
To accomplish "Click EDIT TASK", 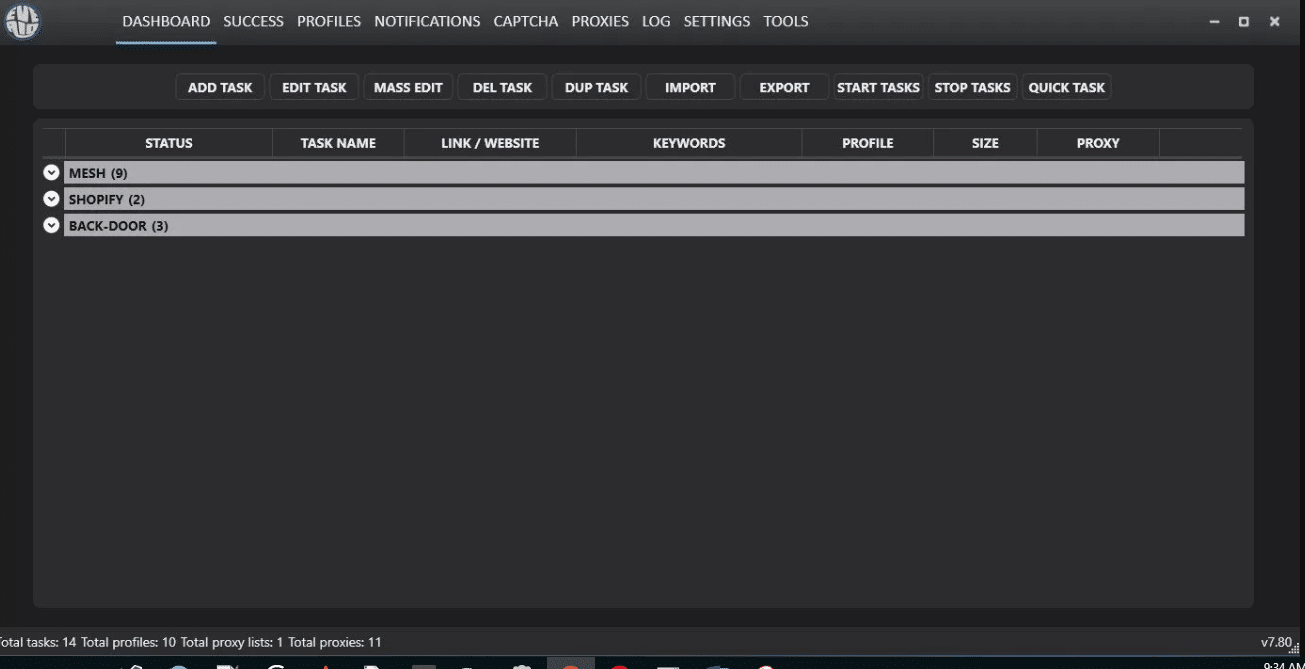I will click(x=314, y=87).
